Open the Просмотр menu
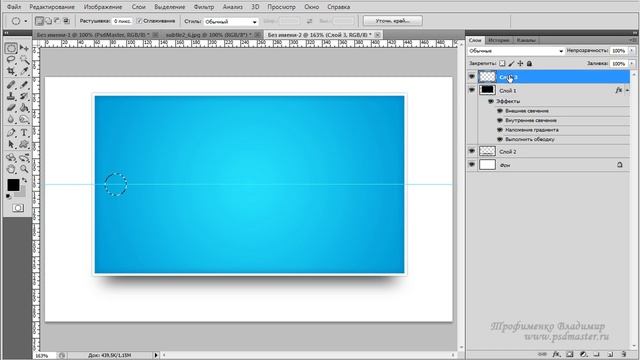 (281, 7)
